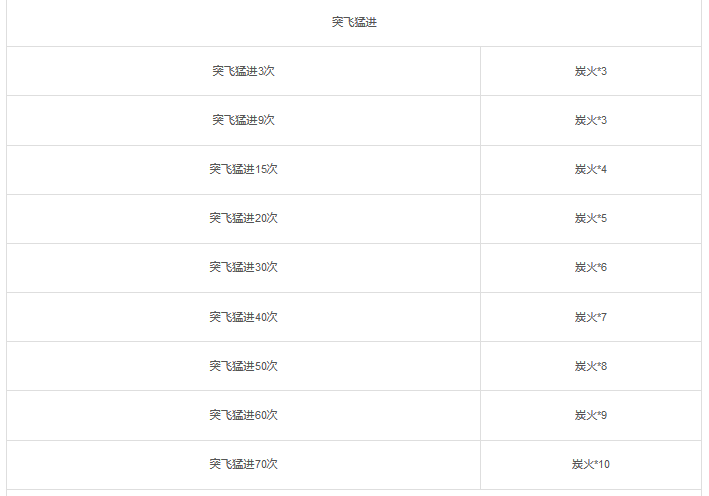Image resolution: width=709 pixels, height=496 pixels.
Task: Select the 突飞猛进30次 cell
Action: point(243,267)
